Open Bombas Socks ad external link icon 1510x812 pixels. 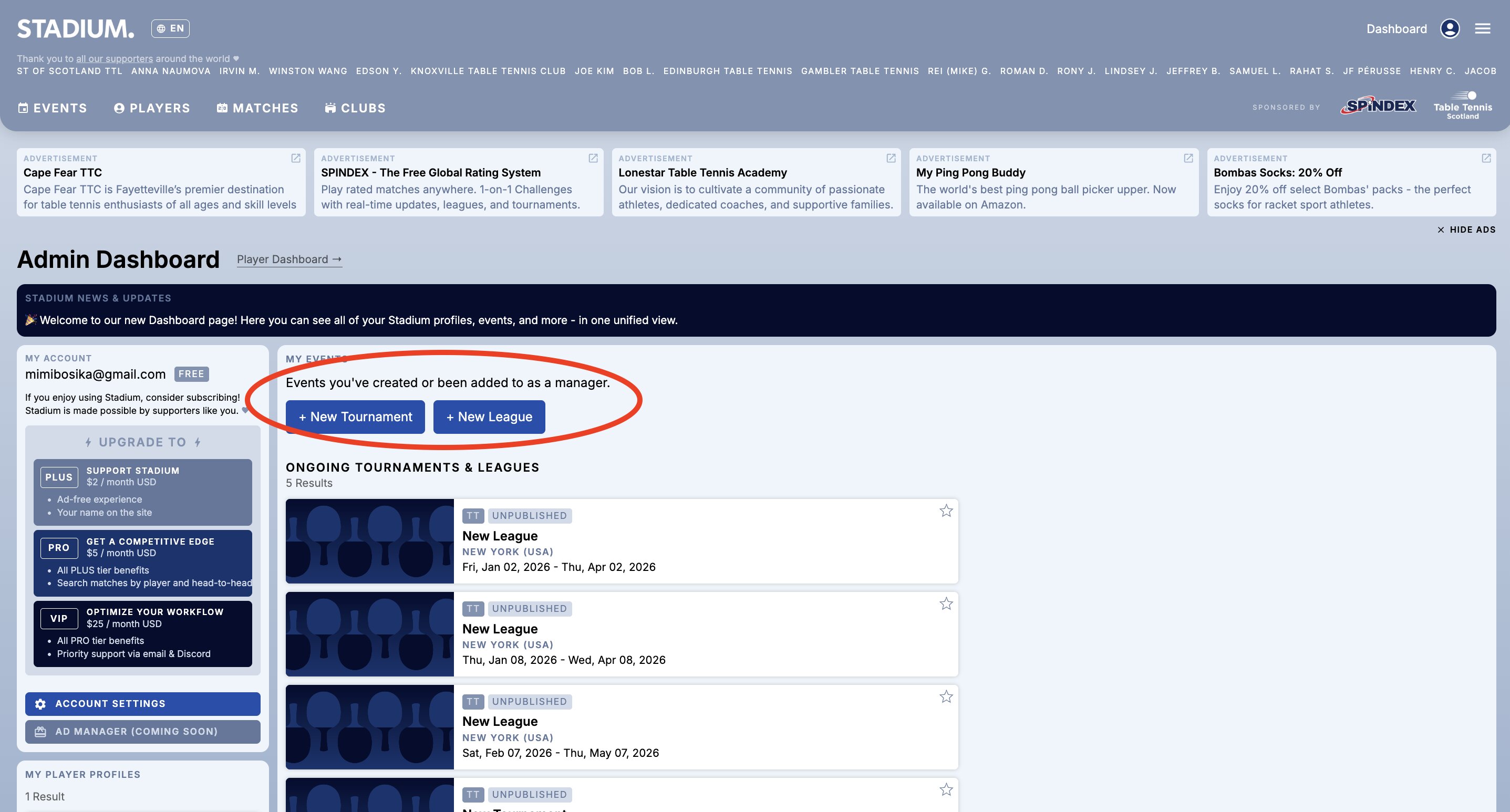[x=1486, y=158]
